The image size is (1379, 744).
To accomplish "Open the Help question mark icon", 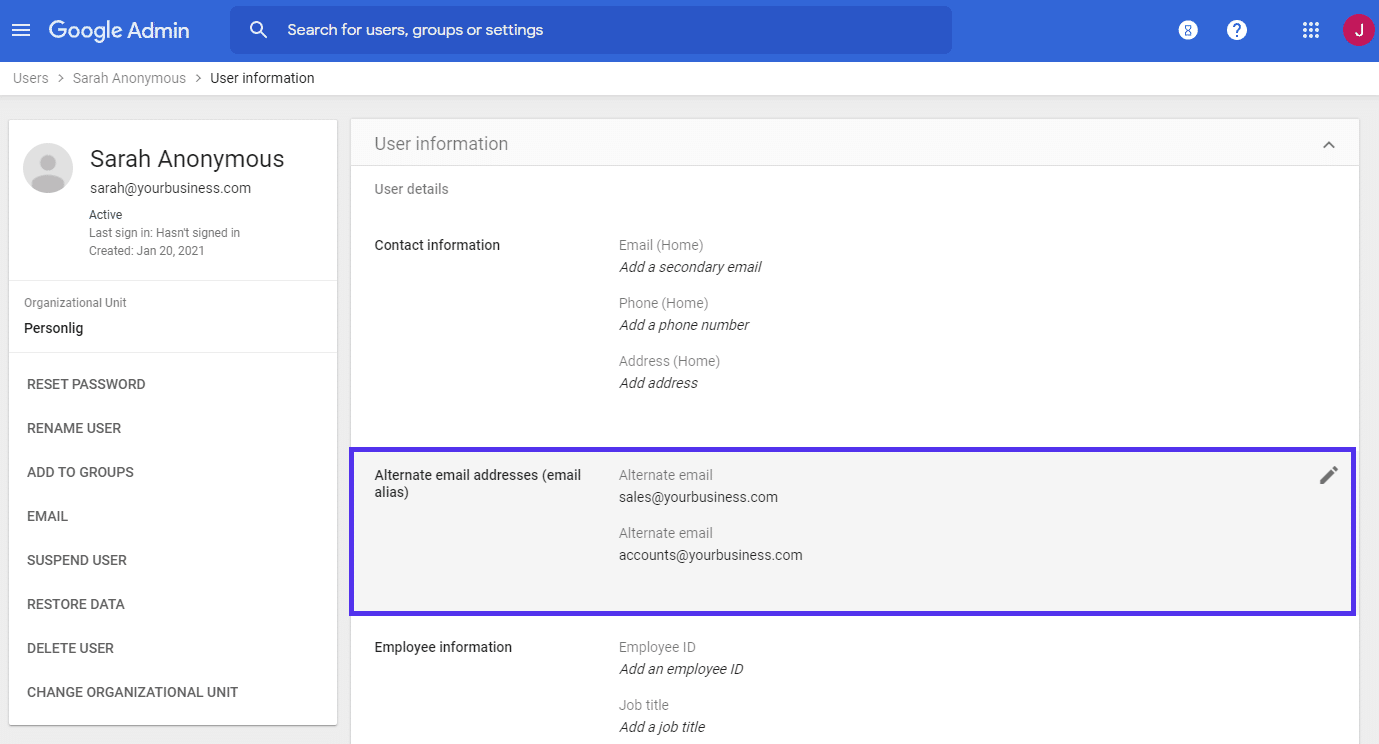I will click(x=1237, y=29).
